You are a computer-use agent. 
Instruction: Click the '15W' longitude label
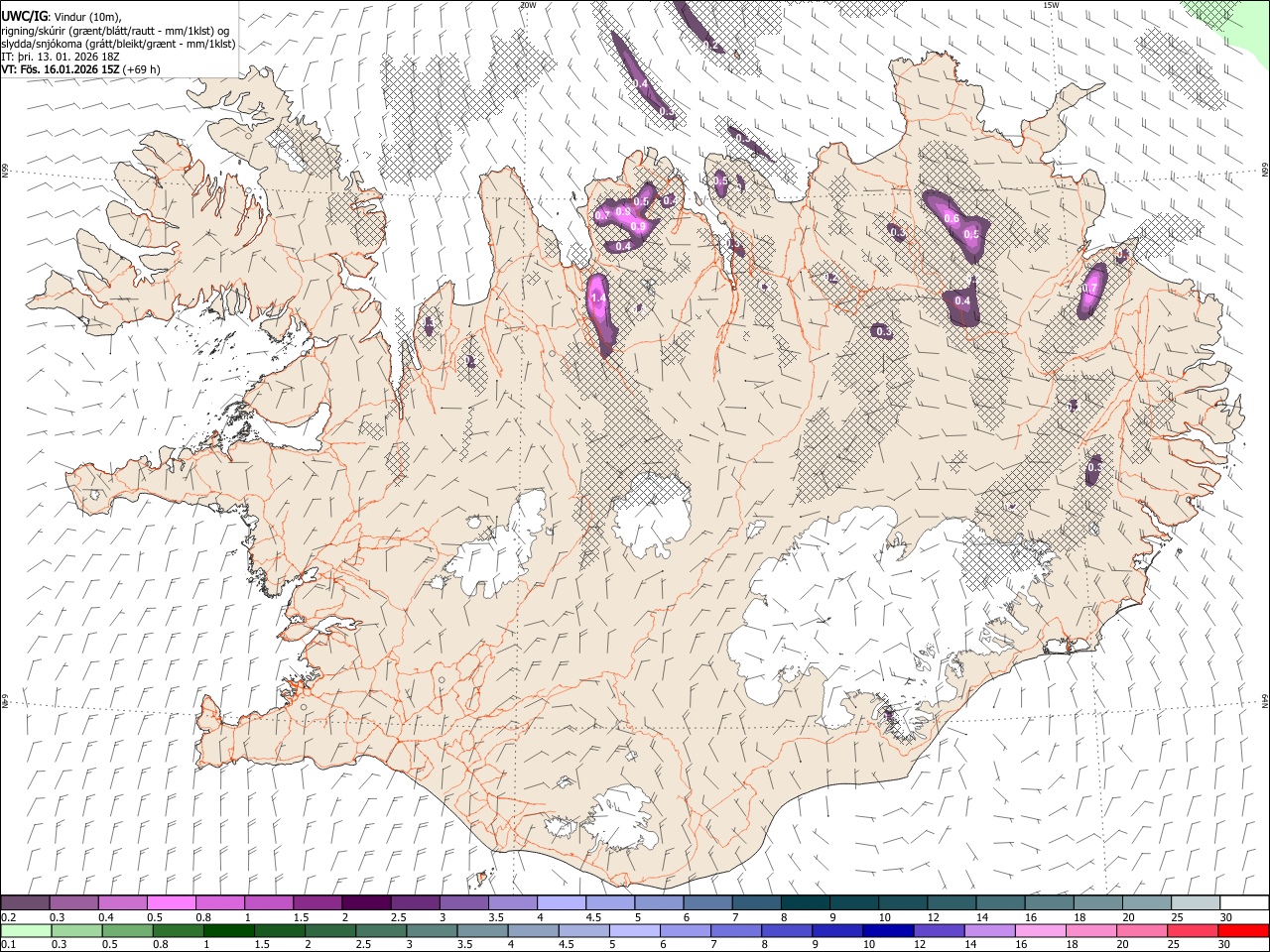[x=1051, y=5]
